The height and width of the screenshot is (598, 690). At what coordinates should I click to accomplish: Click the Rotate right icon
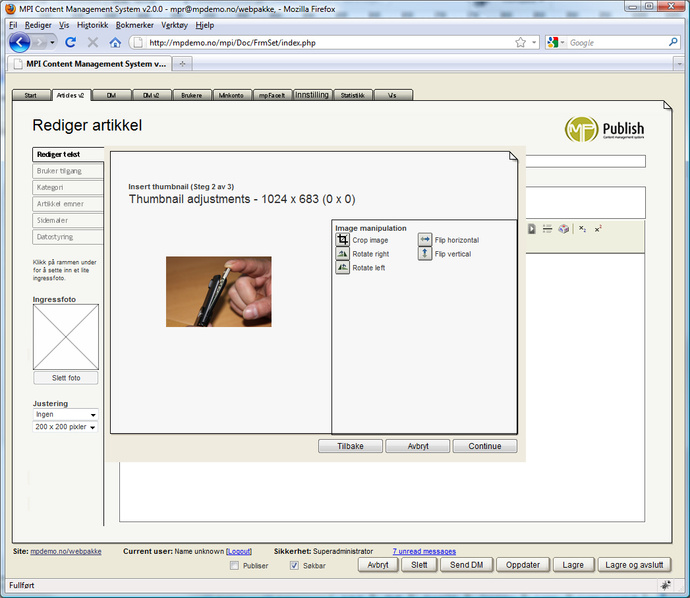tap(343, 254)
